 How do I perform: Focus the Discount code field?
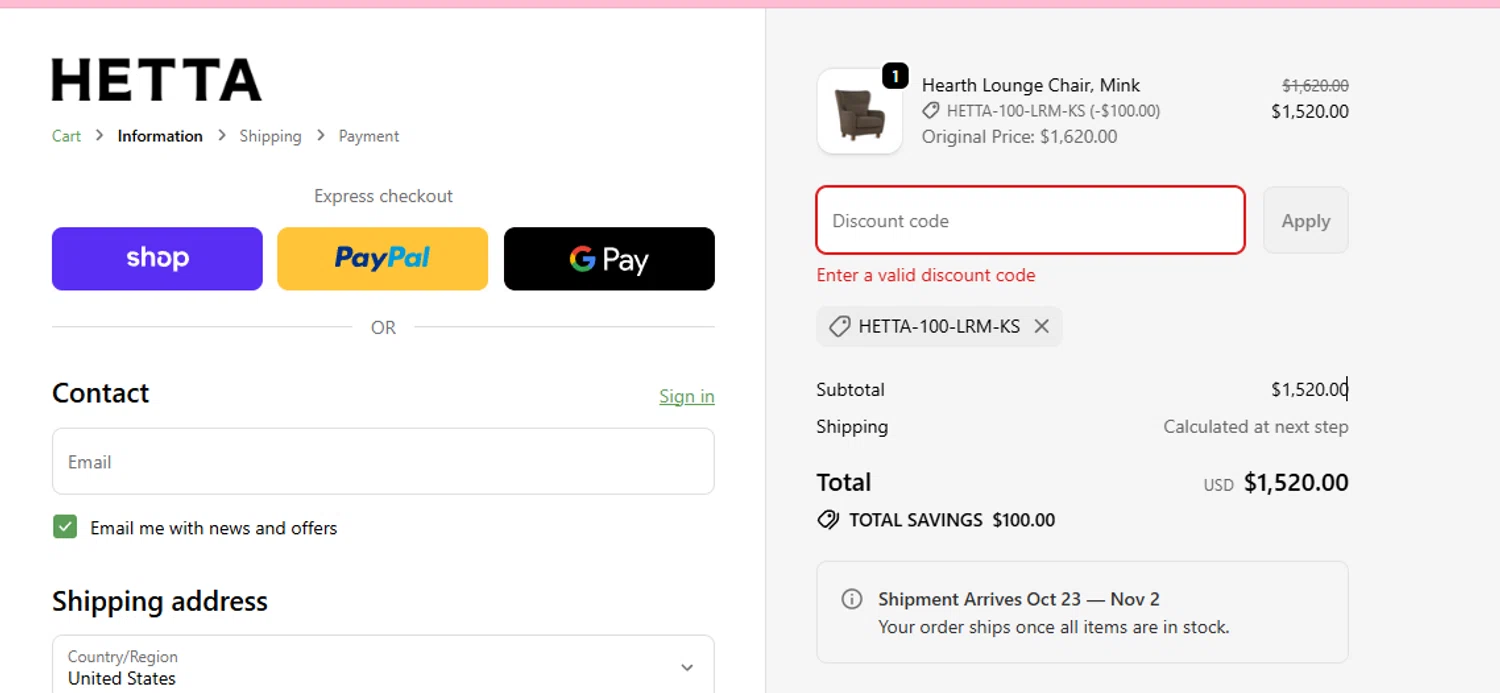[x=1031, y=220]
